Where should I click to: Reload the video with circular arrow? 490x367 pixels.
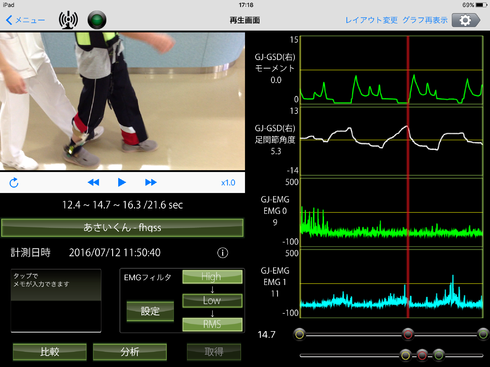click(14, 183)
